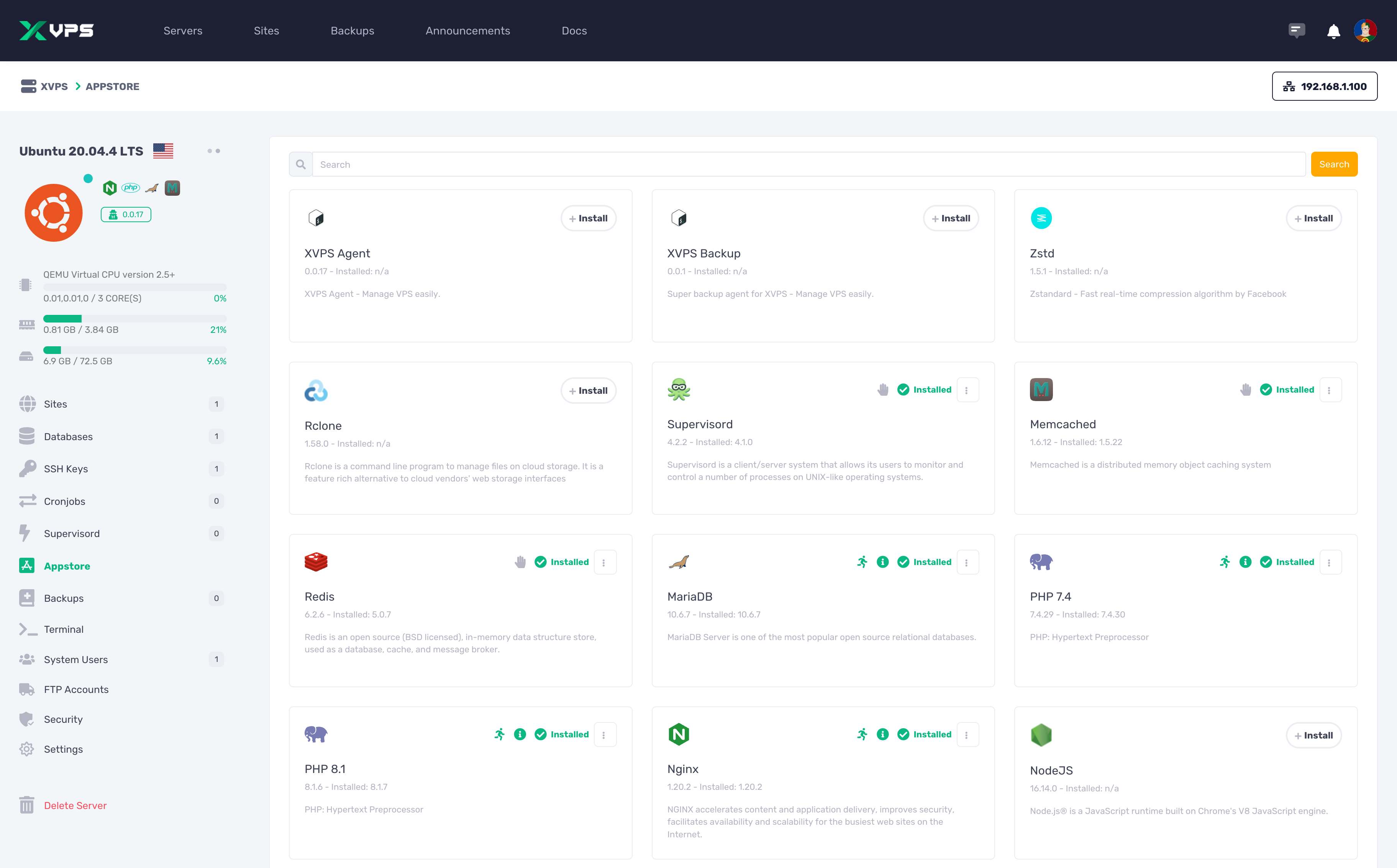Open server options two-dot menu
Screen dimensions: 1397x868
click(213, 151)
